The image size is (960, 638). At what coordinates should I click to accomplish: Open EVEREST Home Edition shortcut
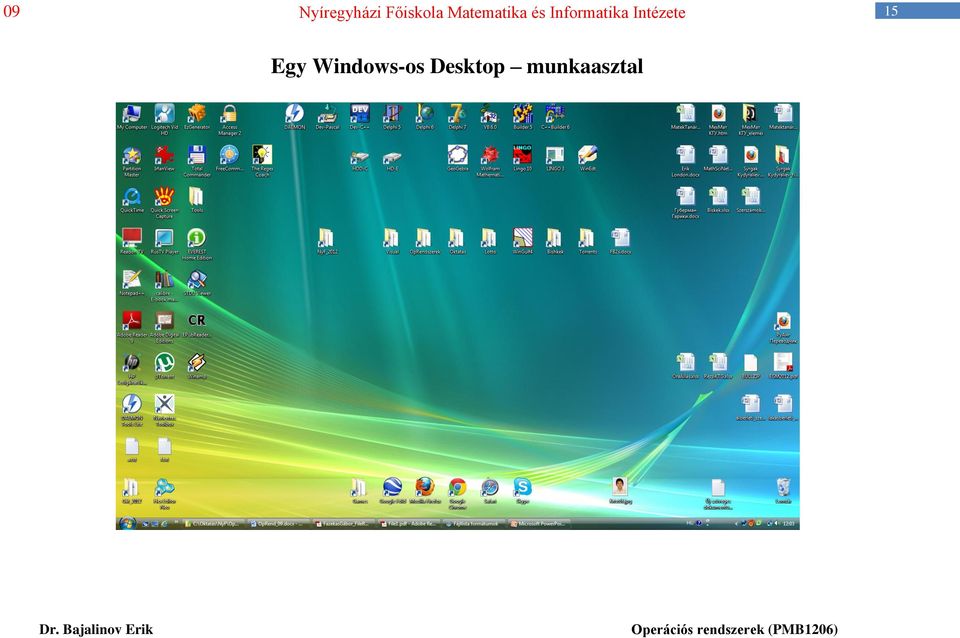click(197, 244)
